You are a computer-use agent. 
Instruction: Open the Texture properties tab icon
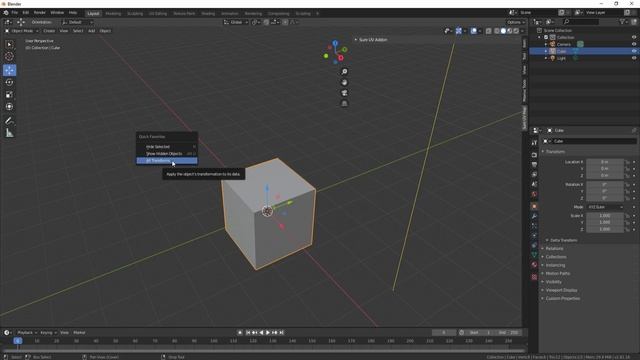534,277
